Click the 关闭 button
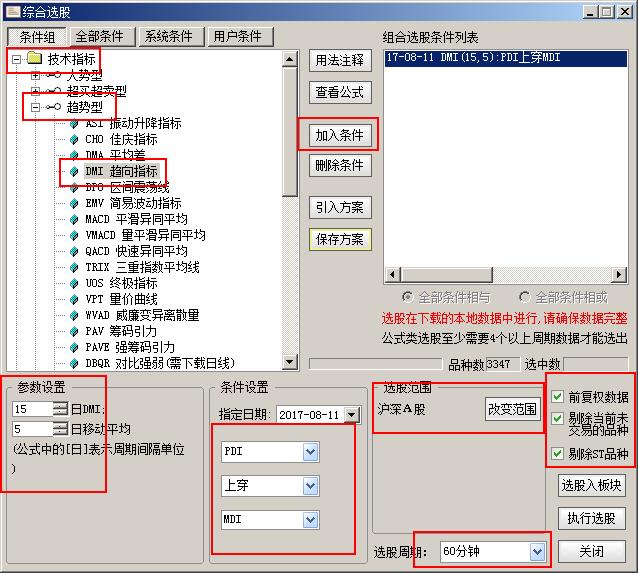This screenshot has height=573, width=638. pos(591,552)
